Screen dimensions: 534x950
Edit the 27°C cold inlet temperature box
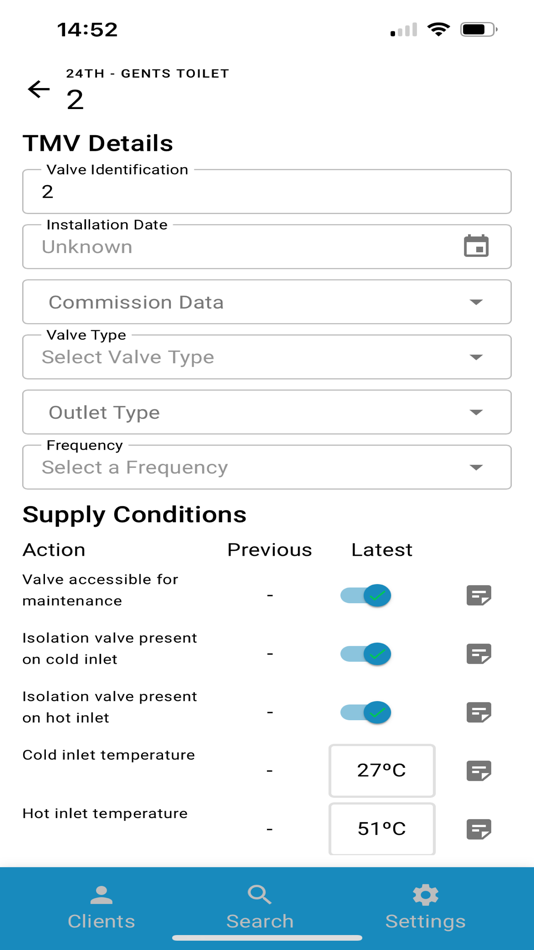coord(382,771)
